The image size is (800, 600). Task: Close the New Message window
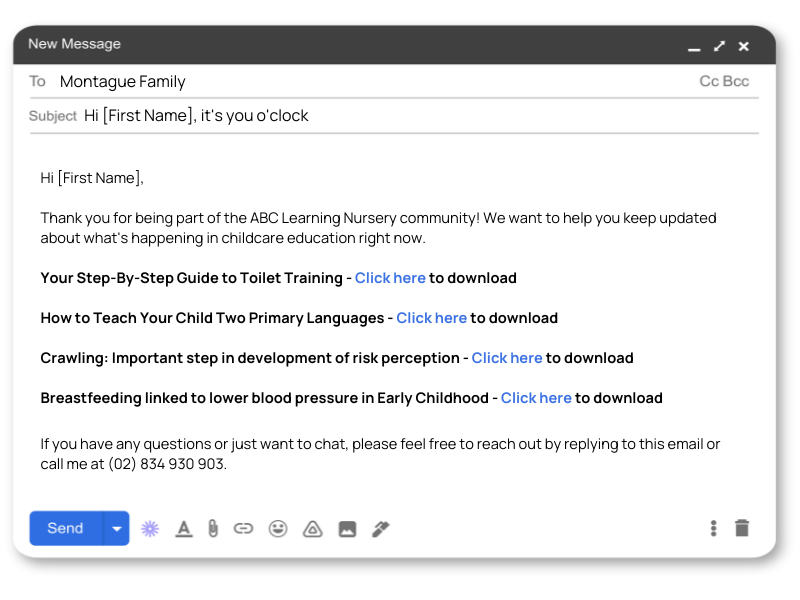744,46
